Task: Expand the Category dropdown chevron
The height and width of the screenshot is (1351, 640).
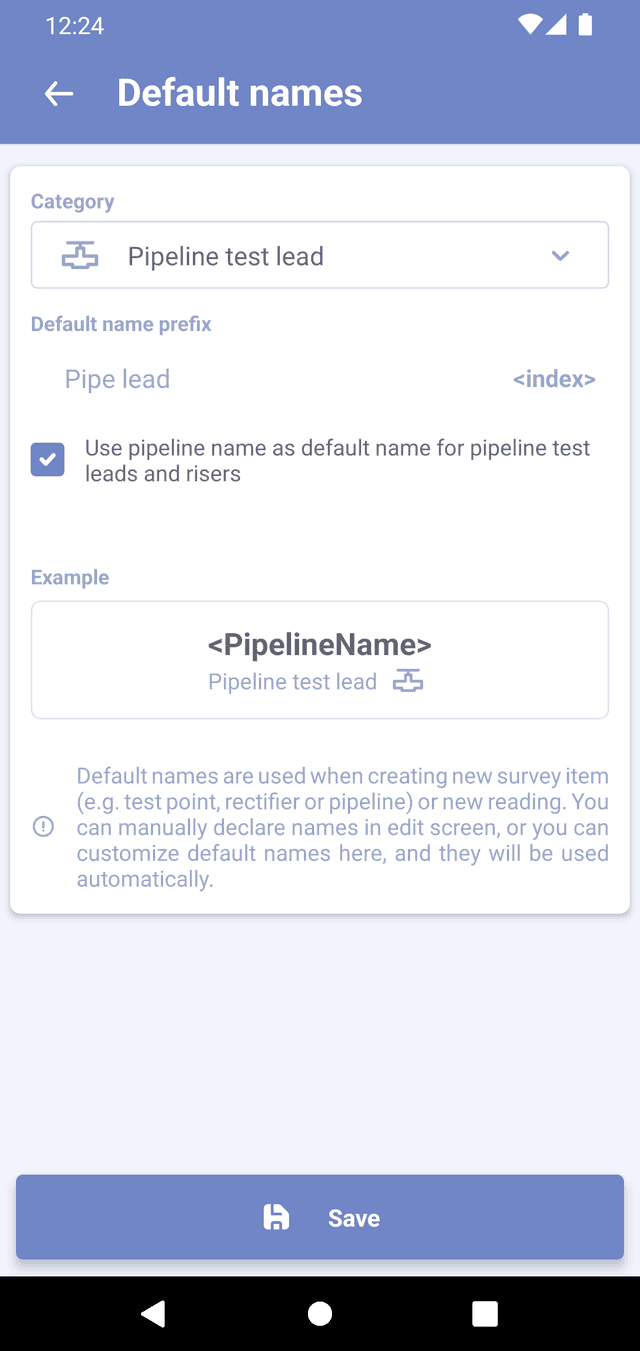Action: [x=560, y=256]
